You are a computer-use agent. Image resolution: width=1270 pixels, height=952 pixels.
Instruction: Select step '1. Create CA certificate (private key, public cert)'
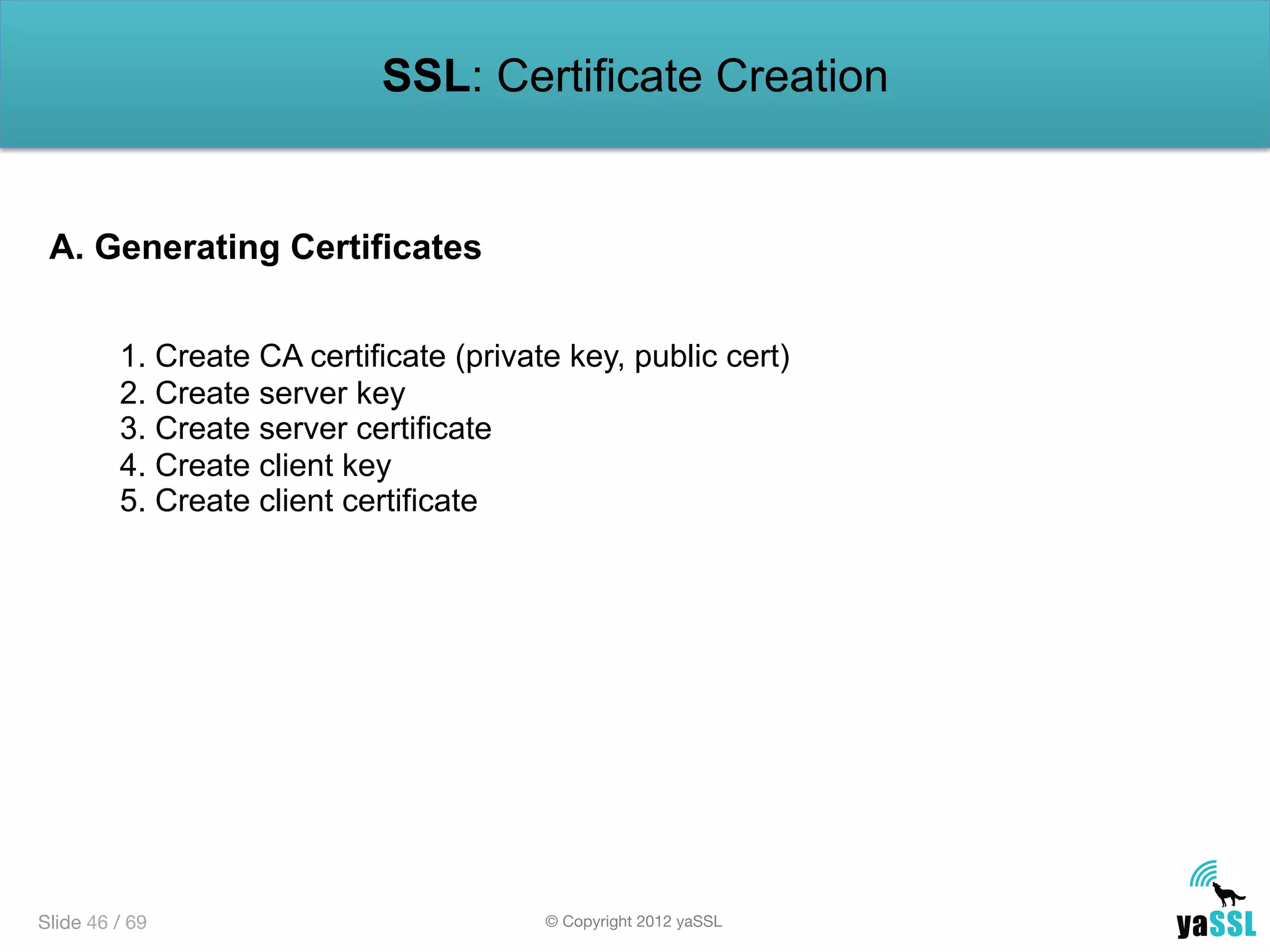click(455, 357)
